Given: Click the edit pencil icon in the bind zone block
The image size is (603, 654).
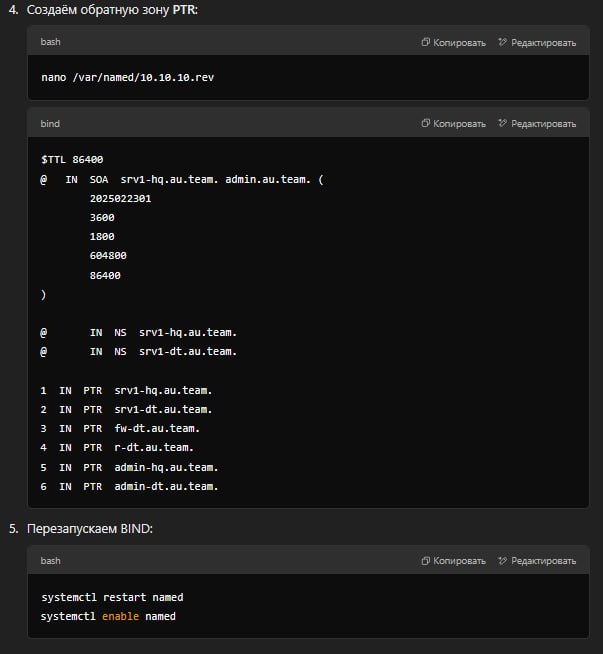Looking at the screenshot, I should point(503,124).
